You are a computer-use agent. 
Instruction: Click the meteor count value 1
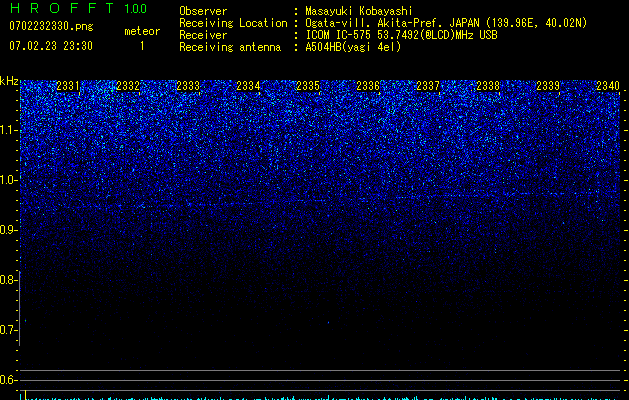pos(142,46)
